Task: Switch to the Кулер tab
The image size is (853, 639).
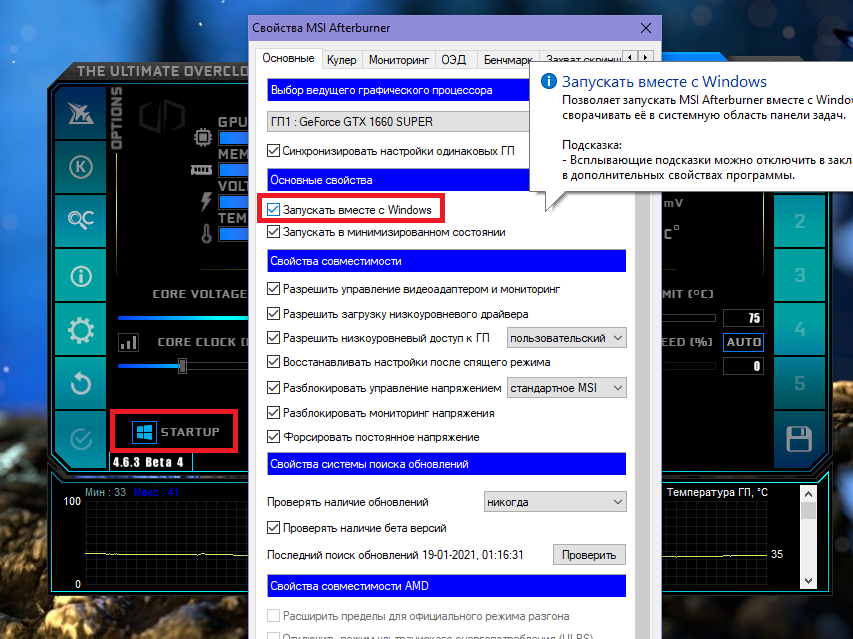Action: [341, 60]
